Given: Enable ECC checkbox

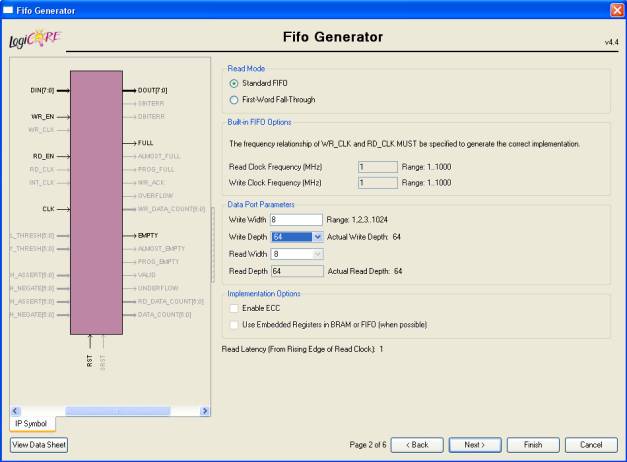Looking at the screenshot, I should coord(234,308).
